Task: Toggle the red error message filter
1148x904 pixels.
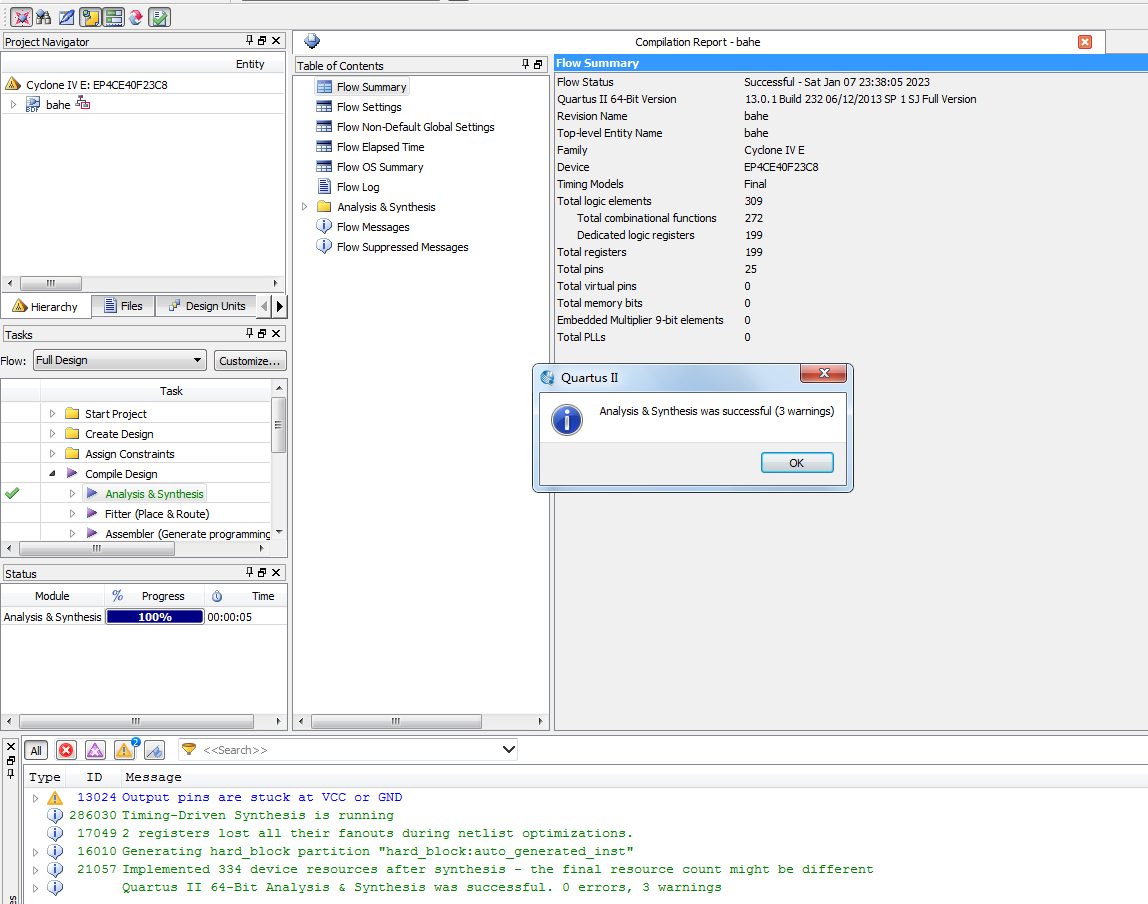Action: tap(66, 750)
